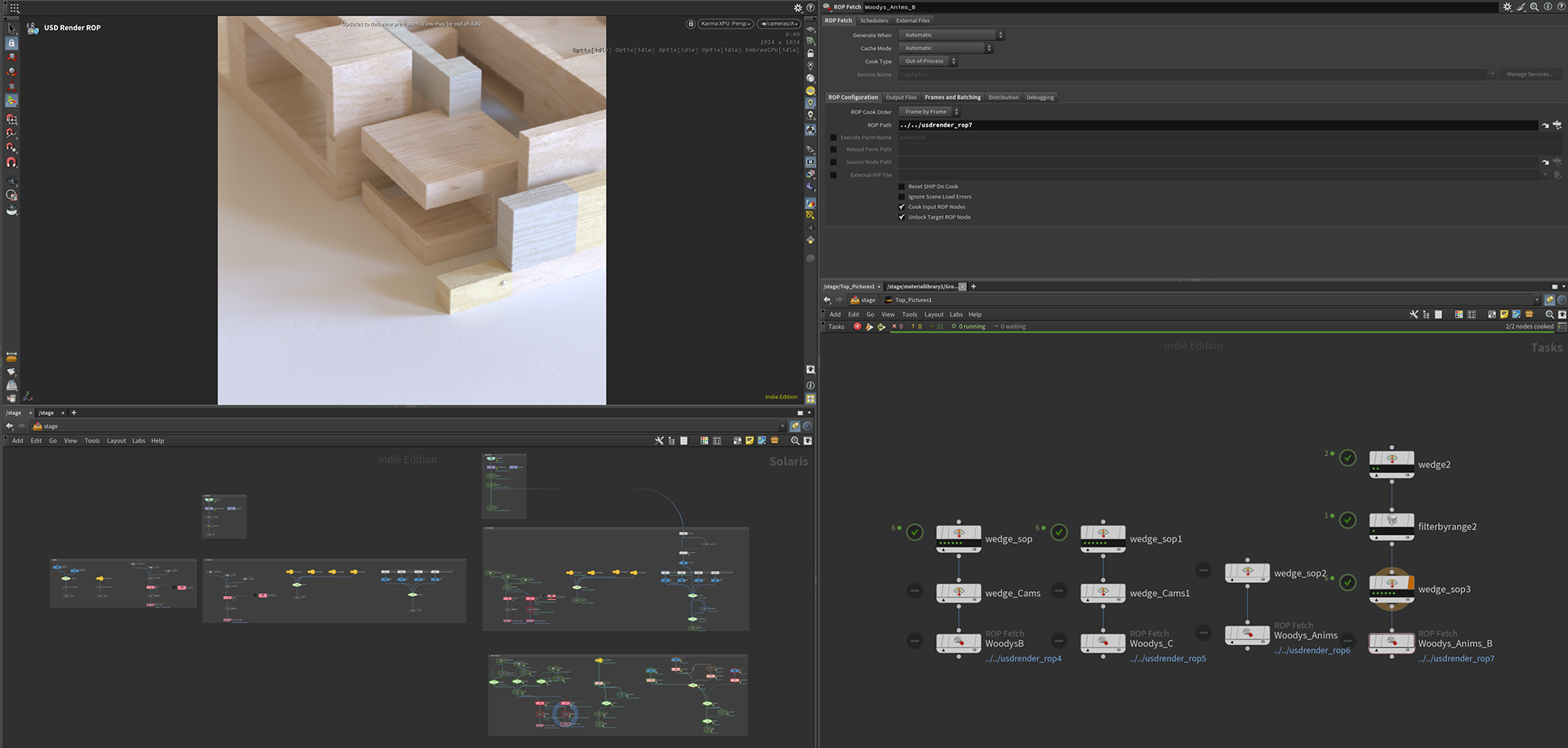The width and height of the screenshot is (1568, 748).
Task: Cancel cook with red Tasks button
Action: [x=857, y=327]
